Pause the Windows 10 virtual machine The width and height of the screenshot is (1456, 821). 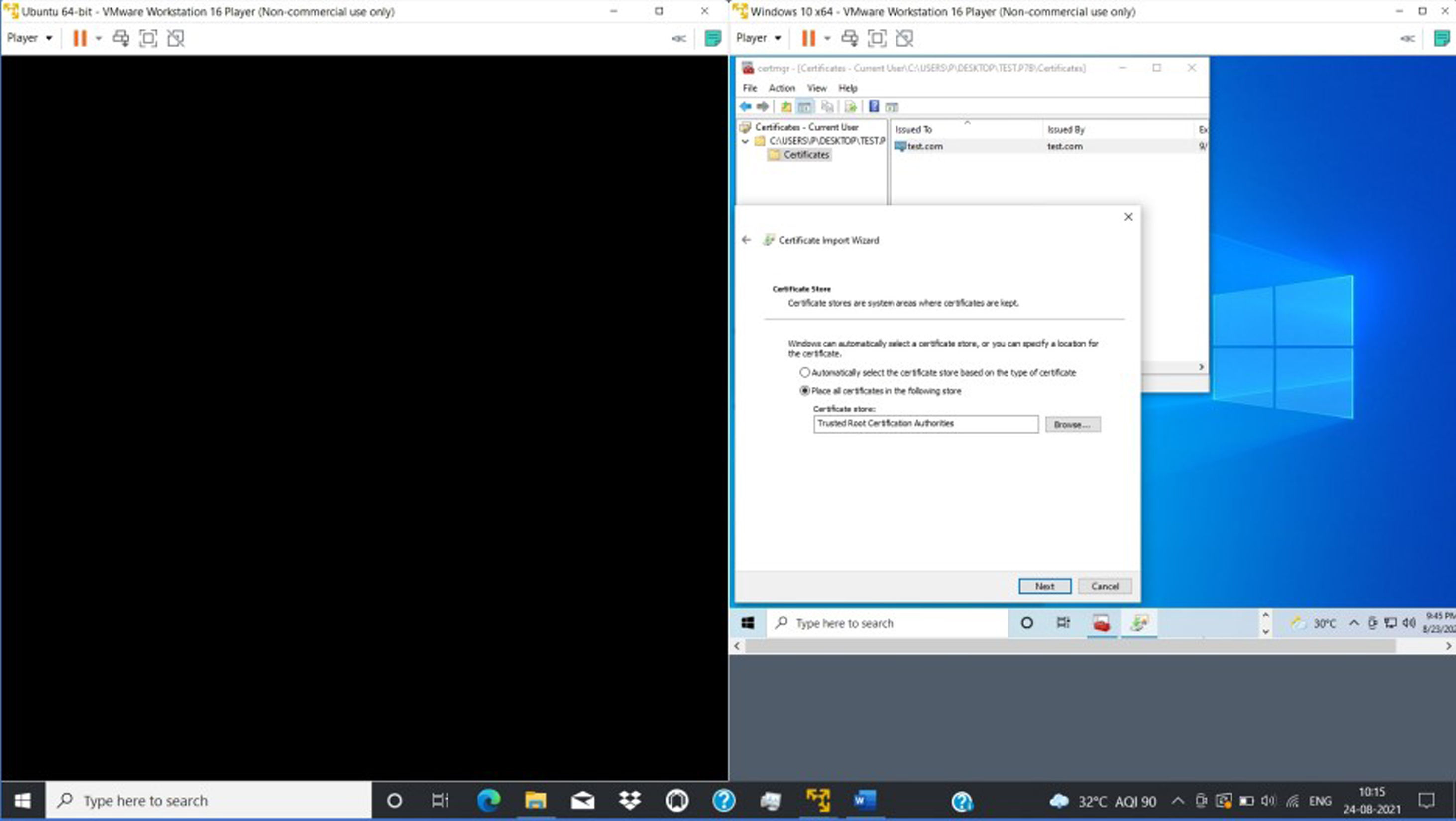tap(809, 38)
